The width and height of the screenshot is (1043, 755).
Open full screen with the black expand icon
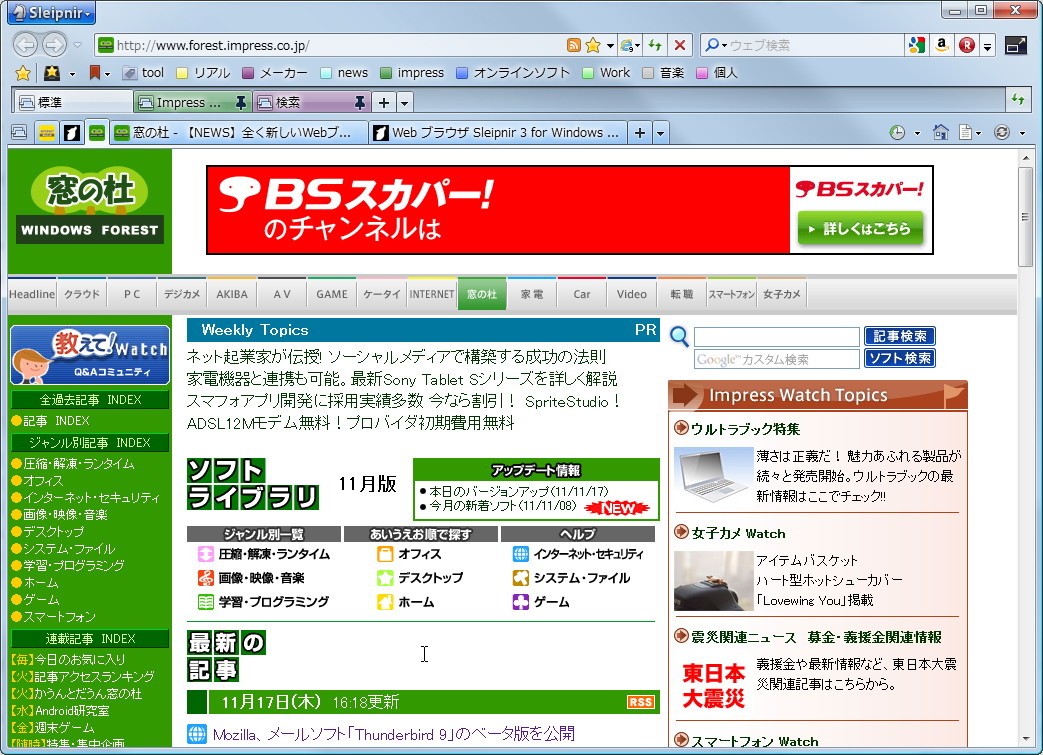[x=1017, y=45]
